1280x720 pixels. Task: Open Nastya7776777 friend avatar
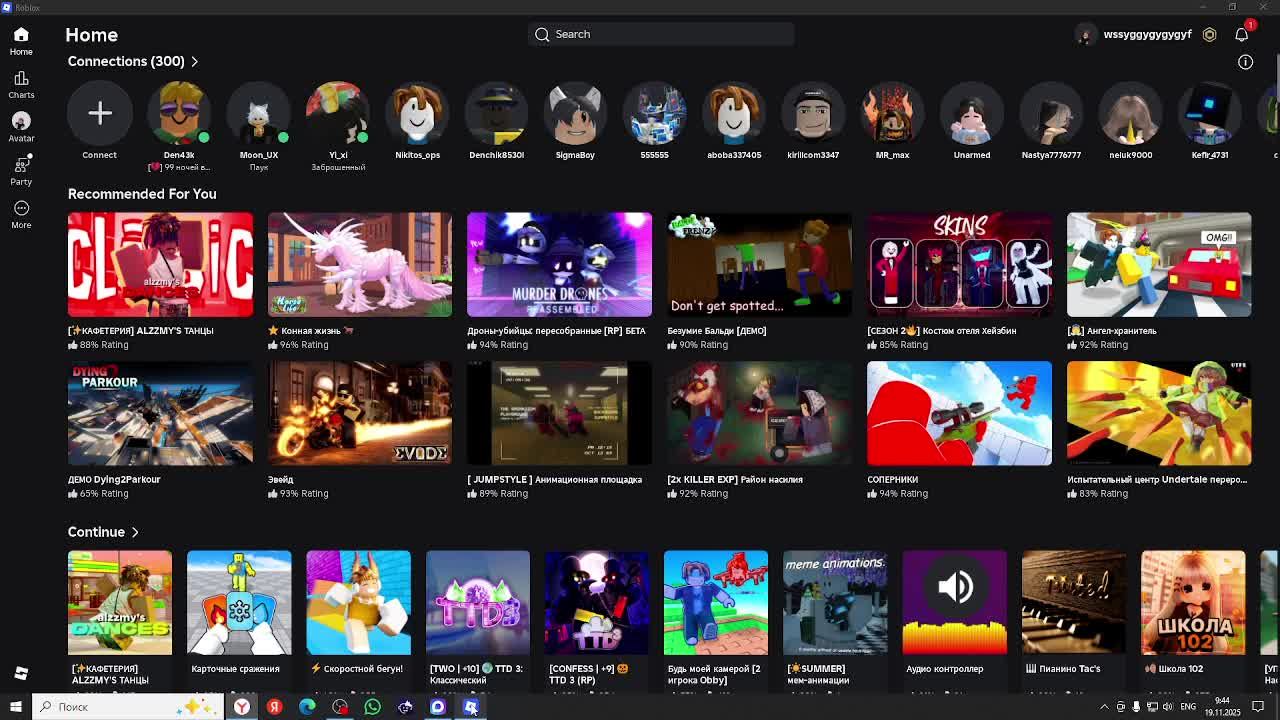(1051, 113)
